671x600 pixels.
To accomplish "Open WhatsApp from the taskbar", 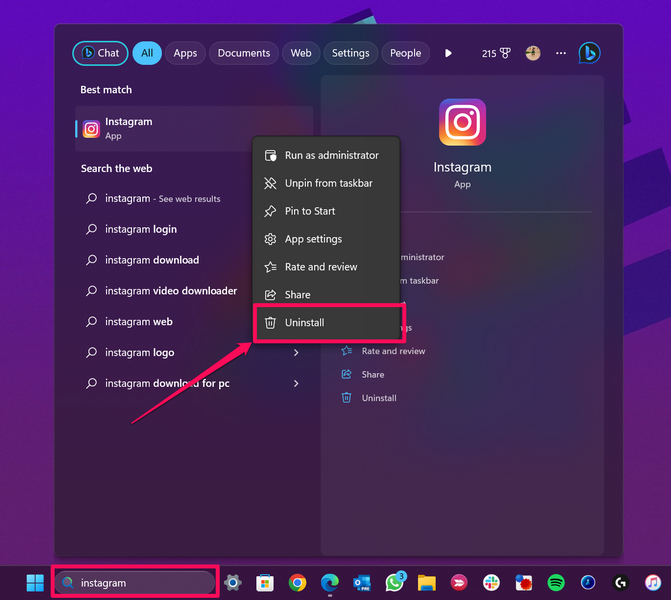I will (394, 582).
